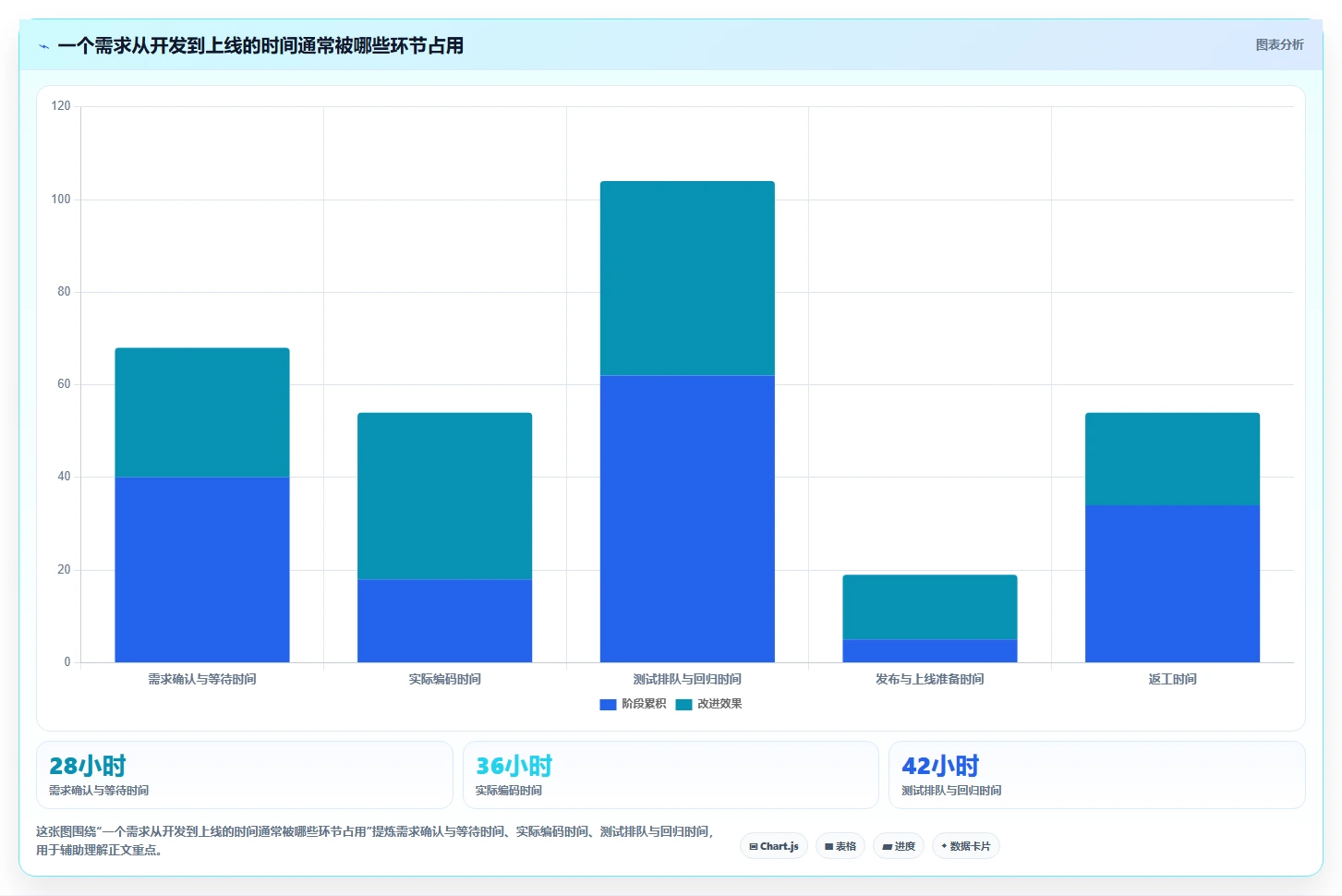Click the 发布与上线准备时间 x-axis label

[x=930, y=679]
